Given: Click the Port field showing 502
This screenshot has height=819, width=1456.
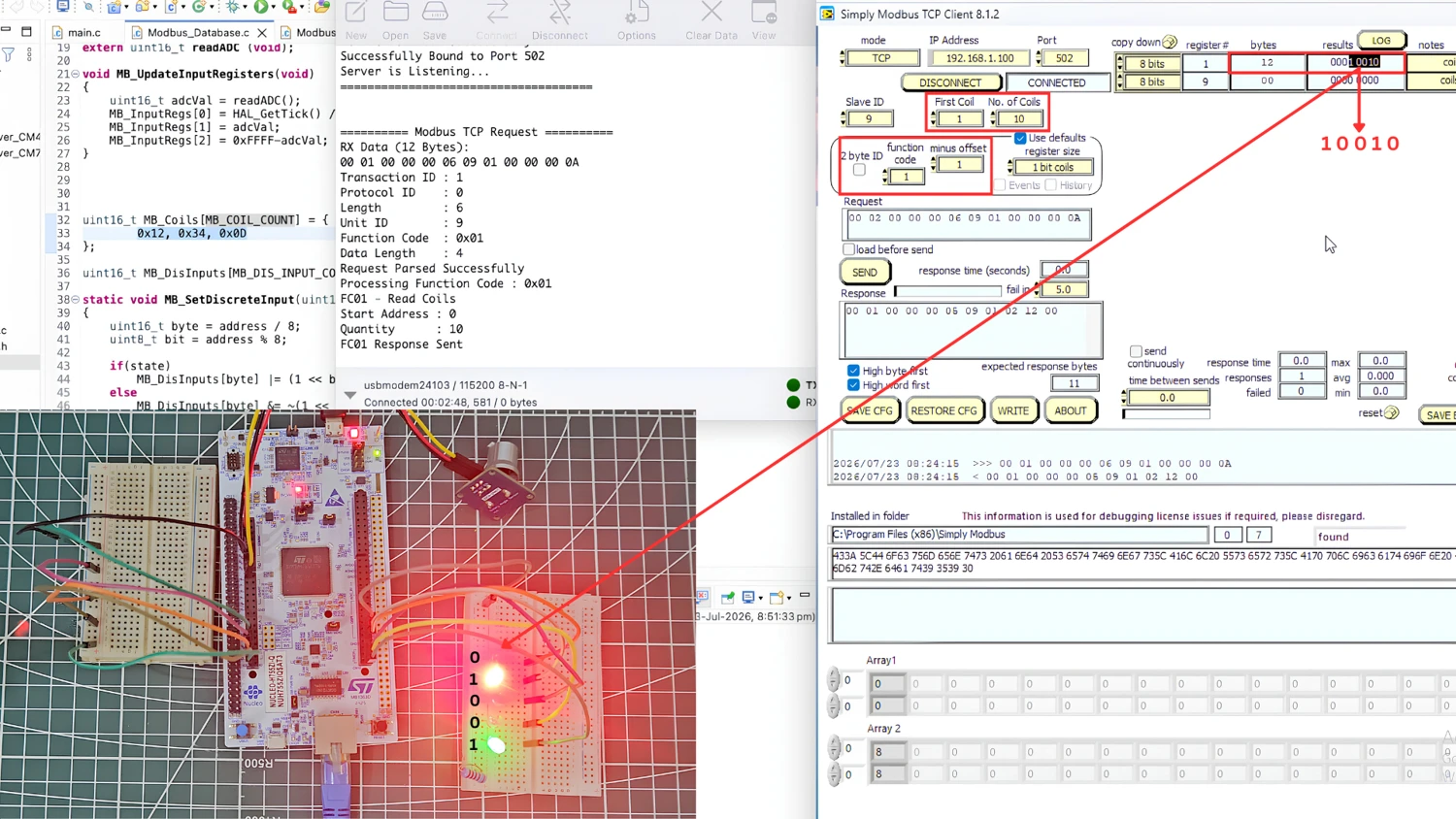Looking at the screenshot, I should (1065, 58).
